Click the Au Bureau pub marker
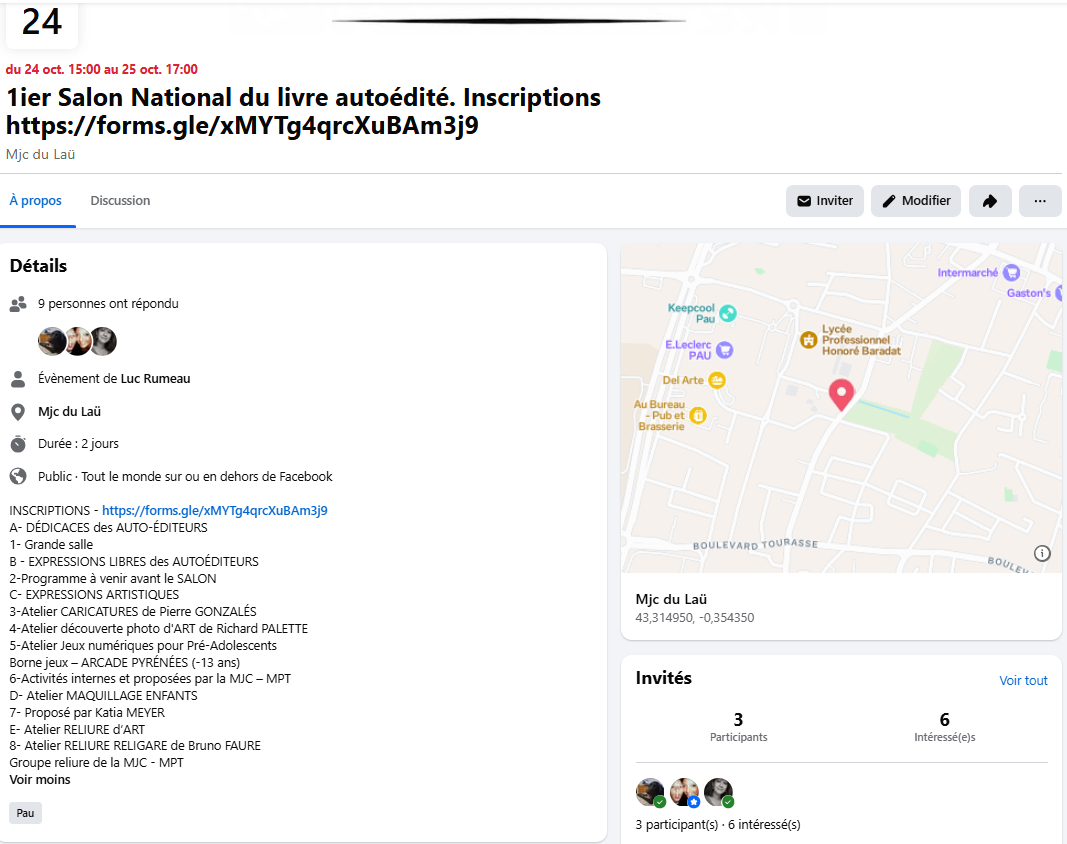Viewport: 1067px width, 844px height. click(698, 415)
